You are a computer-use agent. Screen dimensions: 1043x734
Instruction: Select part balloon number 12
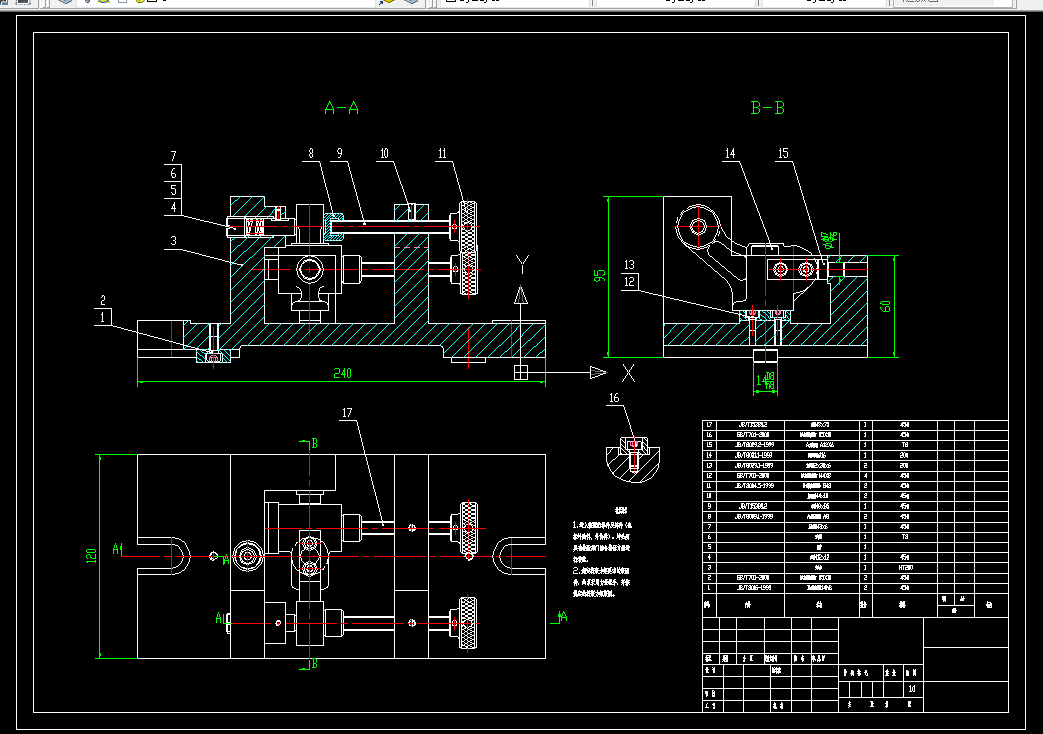(629, 281)
